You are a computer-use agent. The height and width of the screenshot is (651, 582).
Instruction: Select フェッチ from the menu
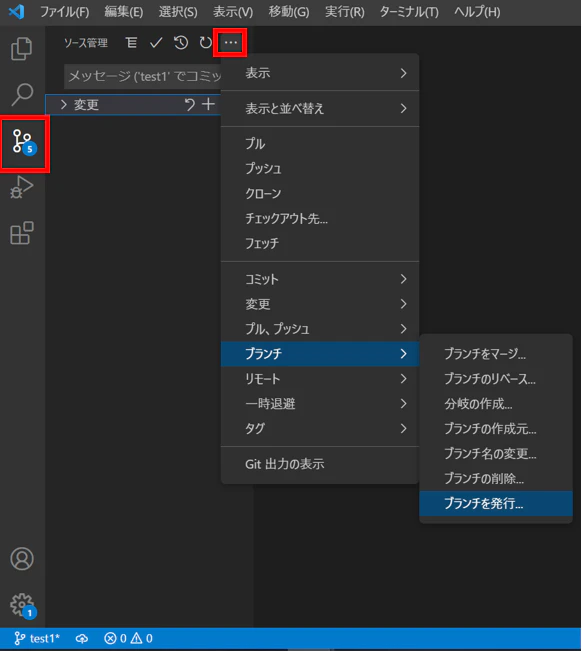(x=320, y=243)
